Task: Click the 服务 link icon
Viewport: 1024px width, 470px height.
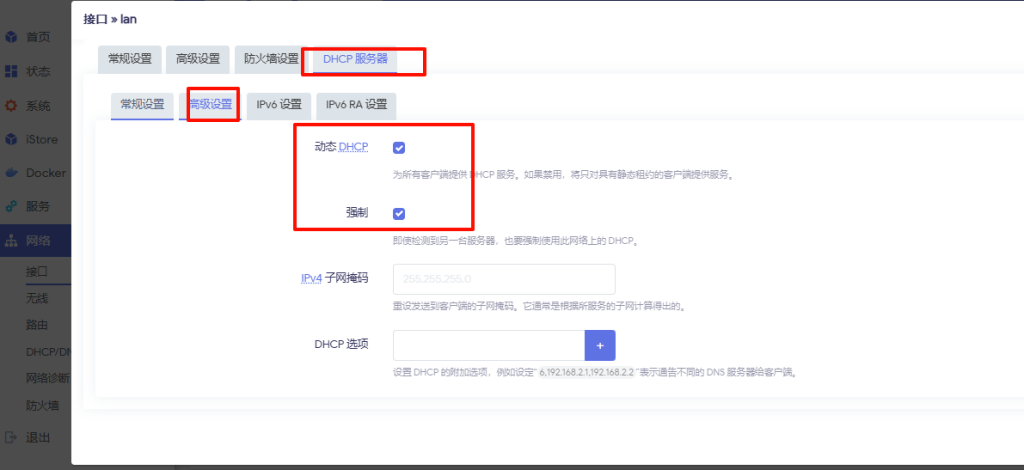Action: [11, 207]
